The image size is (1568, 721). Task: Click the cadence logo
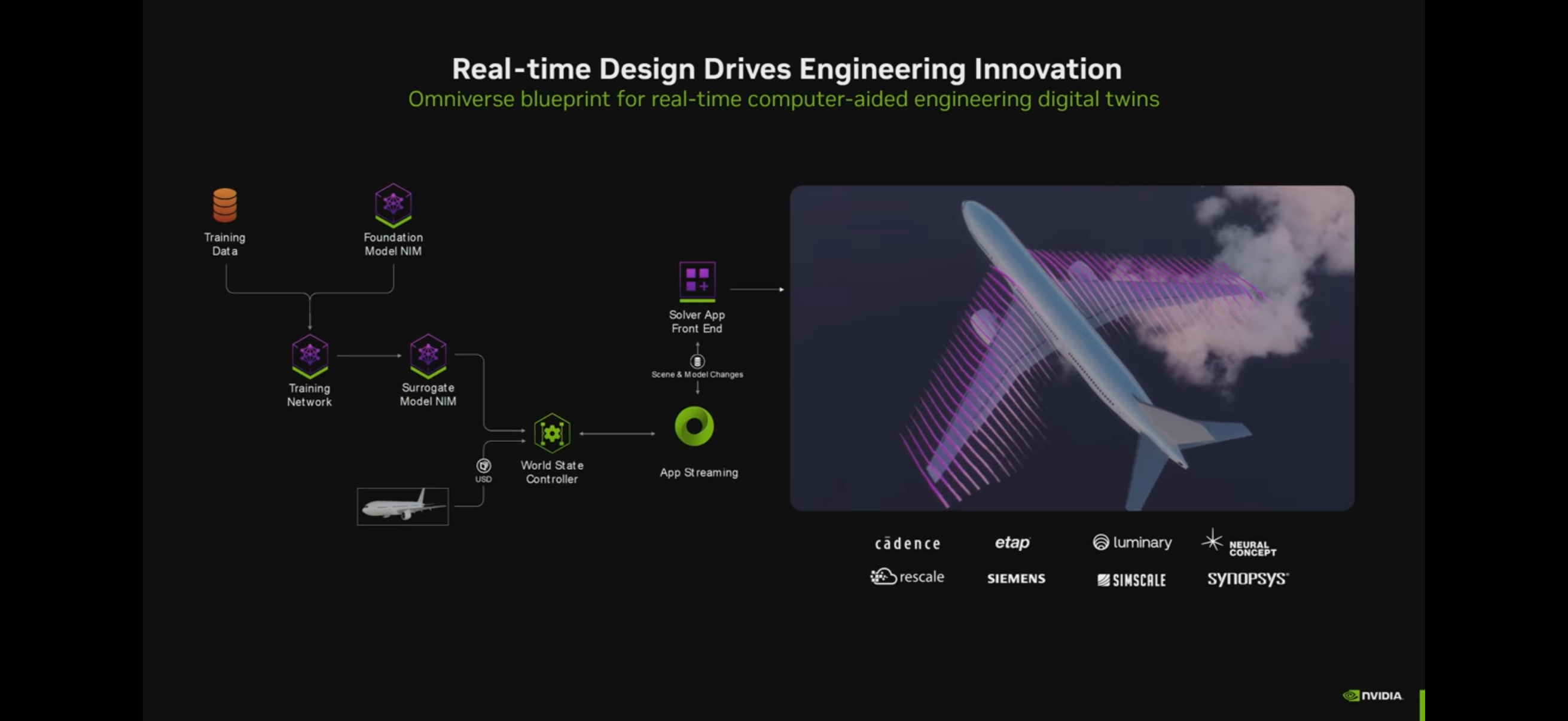click(x=907, y=543)
